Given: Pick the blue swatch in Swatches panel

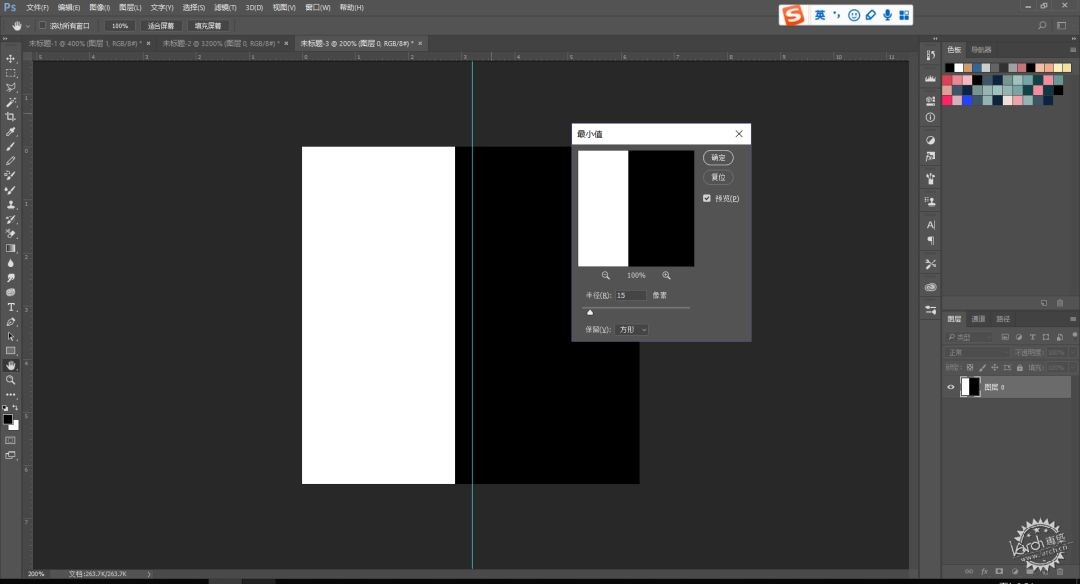Looking at the screenshot, I should click(967, 101).
